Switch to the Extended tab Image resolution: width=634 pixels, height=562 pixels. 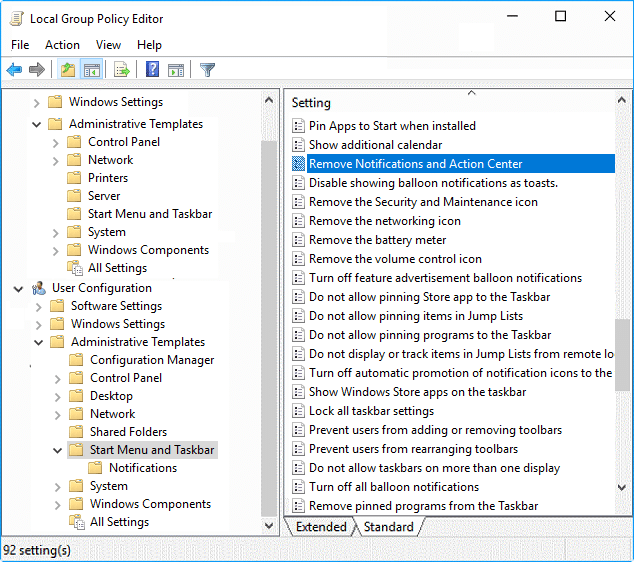[321, 527]
